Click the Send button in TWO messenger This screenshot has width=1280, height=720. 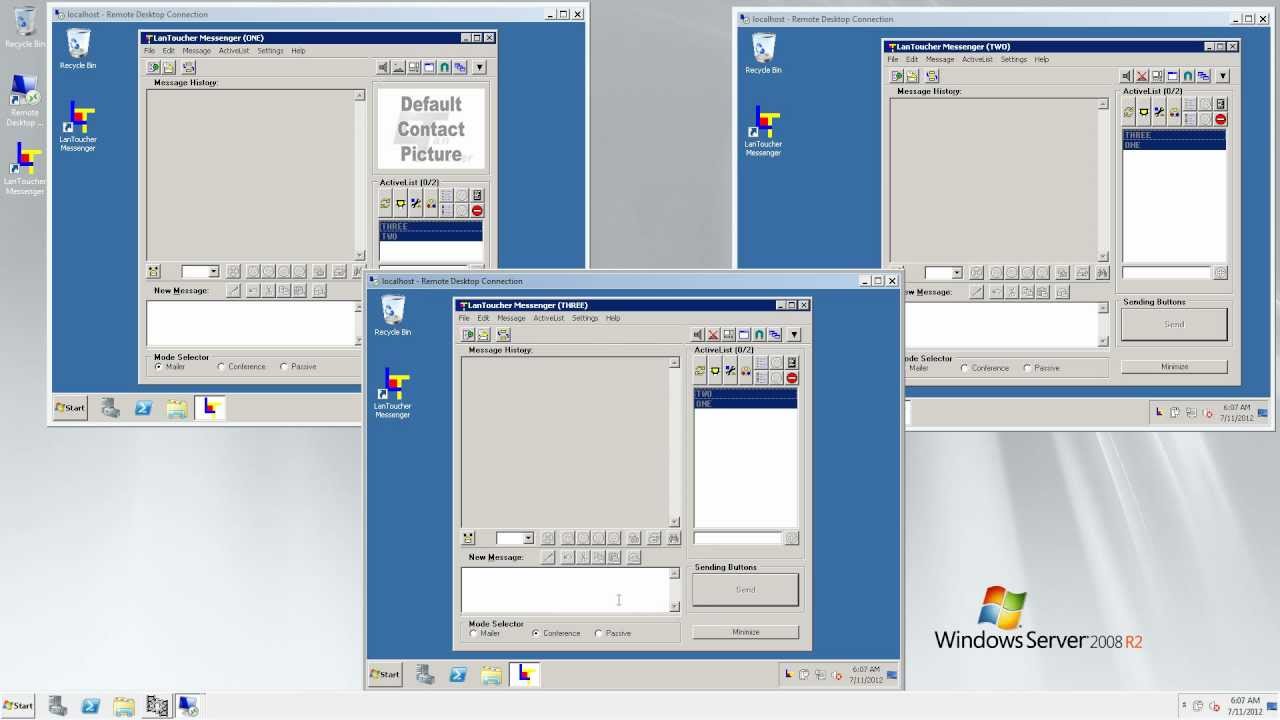(1174, 324)
